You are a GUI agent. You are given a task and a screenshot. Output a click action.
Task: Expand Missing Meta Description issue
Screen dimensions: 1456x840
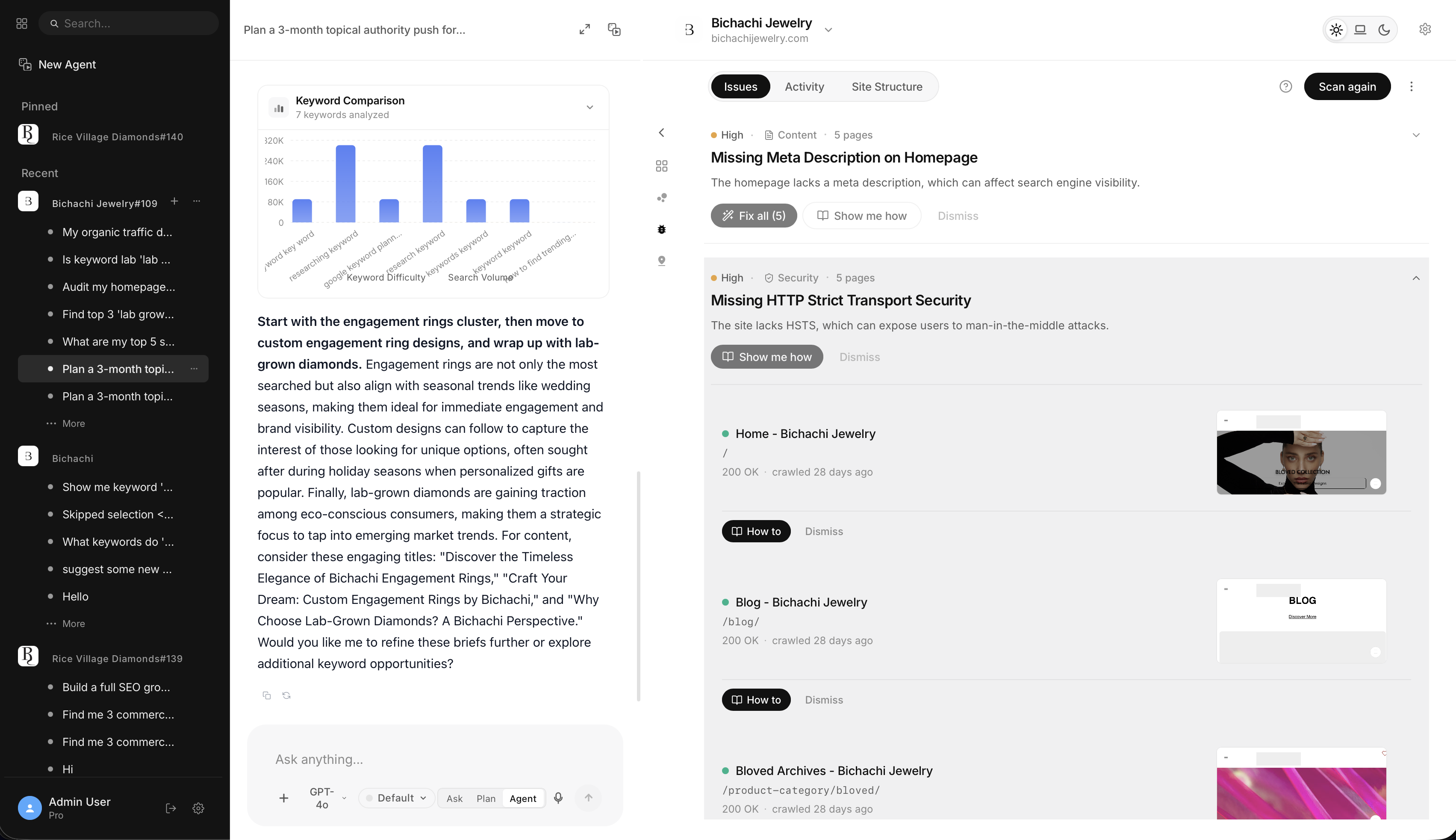(x=1416, y=135)
